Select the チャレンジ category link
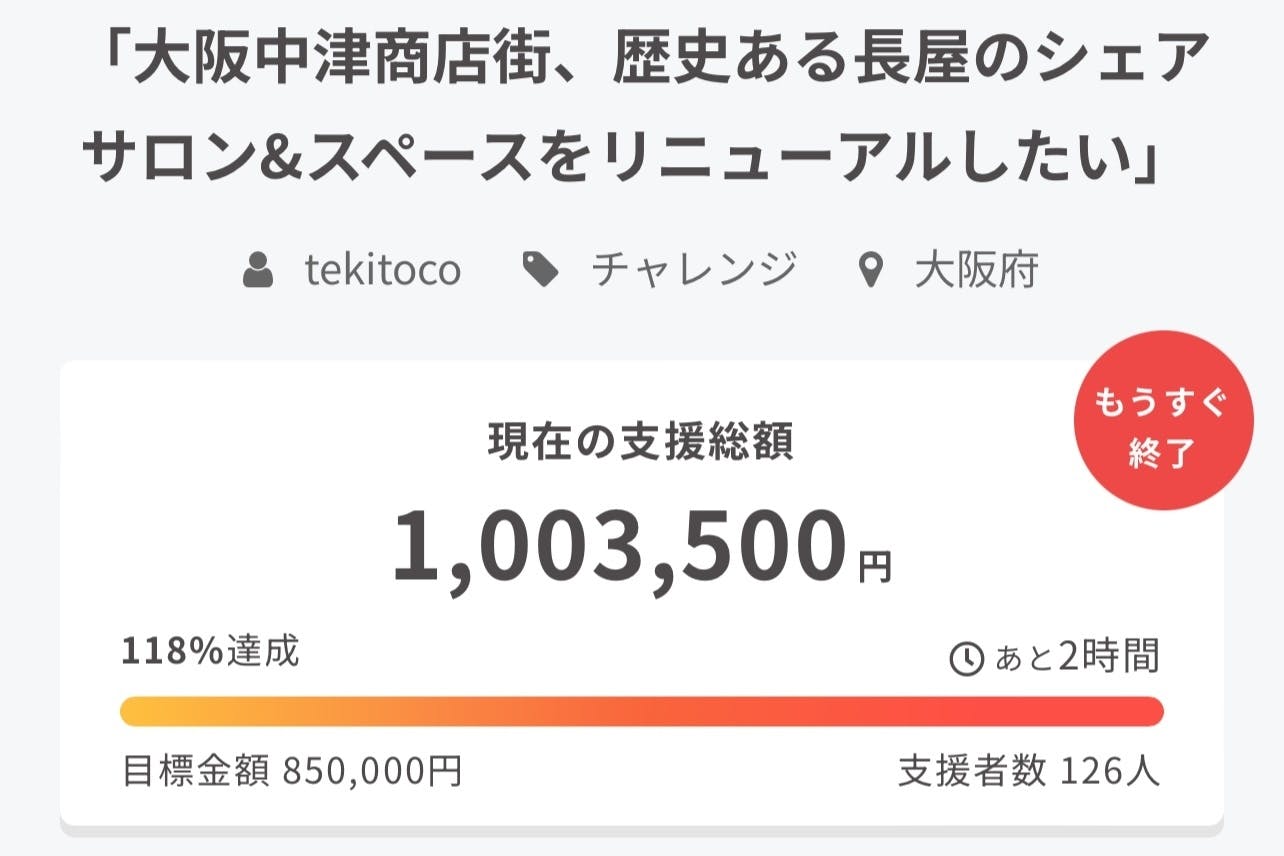This screenshot has height=856, width=1284. click(x=694, y=270)
